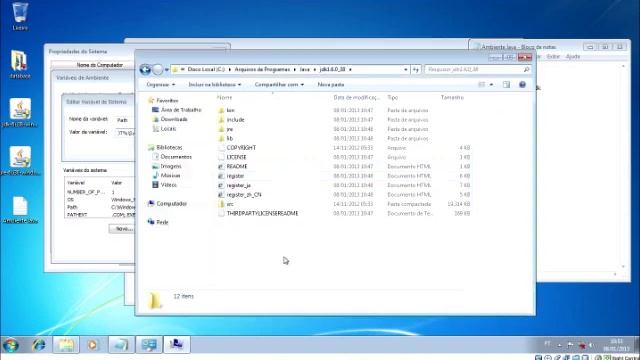The height and width of the screenshot is (360, 640).
Task: Select the include folder icon
Action: click(x=221, y=120)
